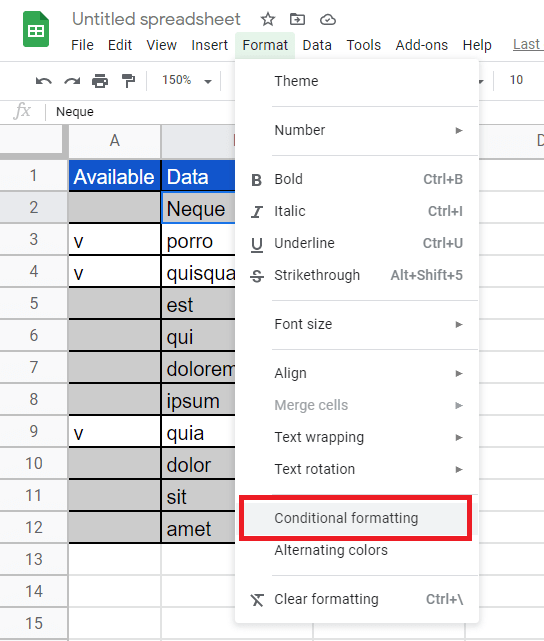
Task: Select Alternating colors option
Action: point(357,550)
